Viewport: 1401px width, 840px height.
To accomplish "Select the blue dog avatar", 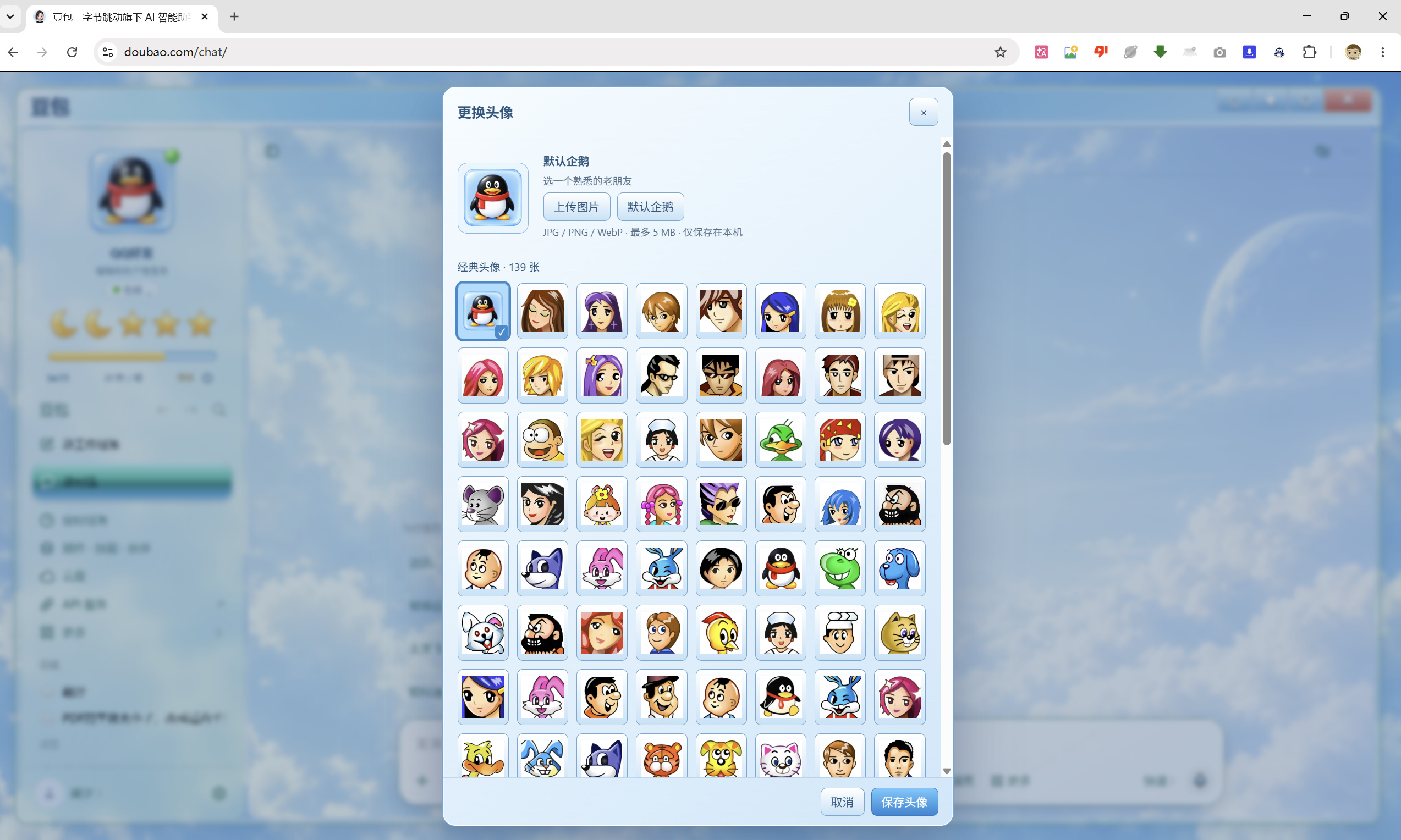I will click(899, 568).
